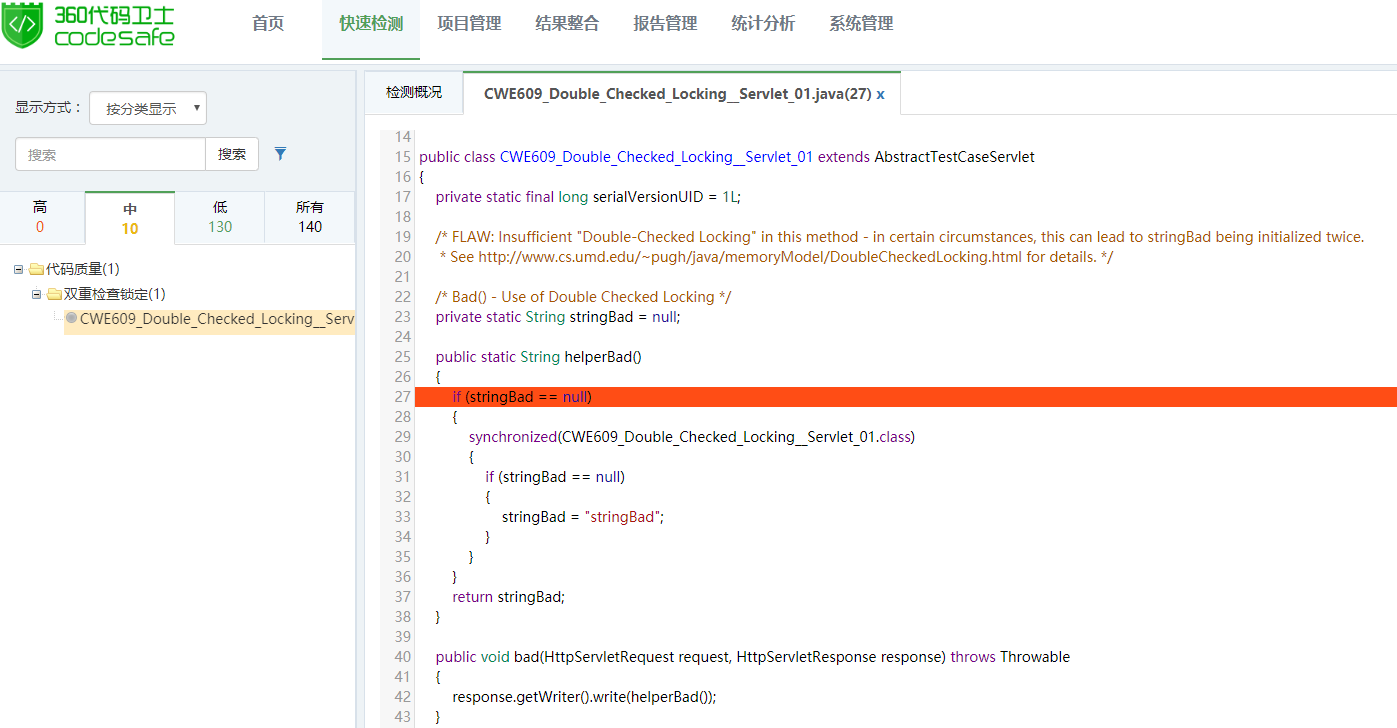The image size is (1397, 728).
Task: Click 'private static String stringBad = null' line
Action: pyautogui.click(x=558, y=317)
